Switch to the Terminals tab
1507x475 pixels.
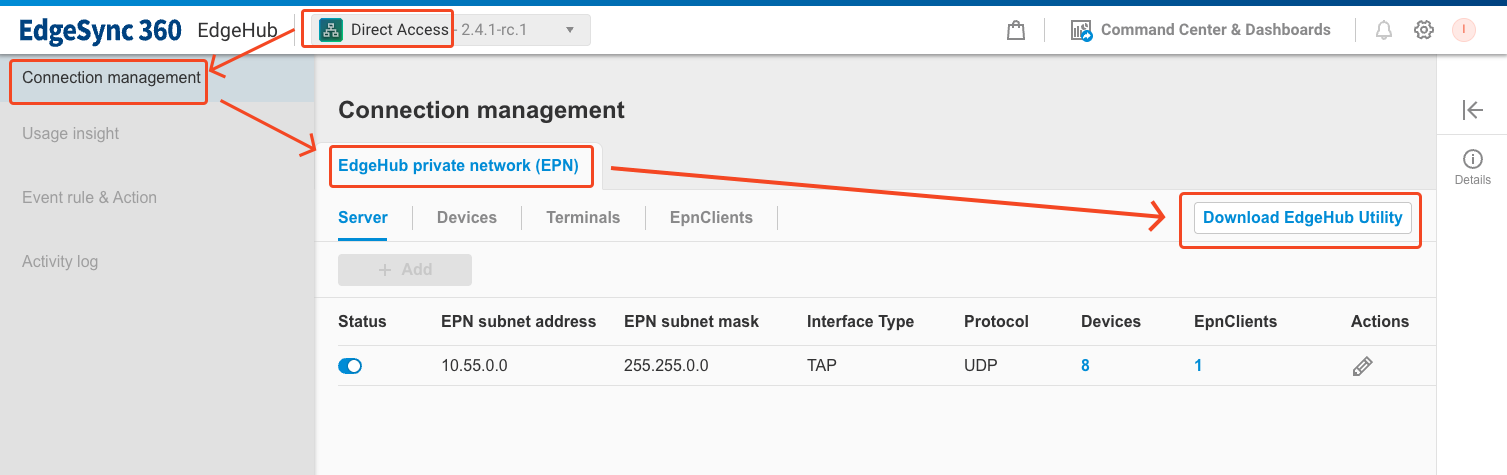[x=583, y=217]
